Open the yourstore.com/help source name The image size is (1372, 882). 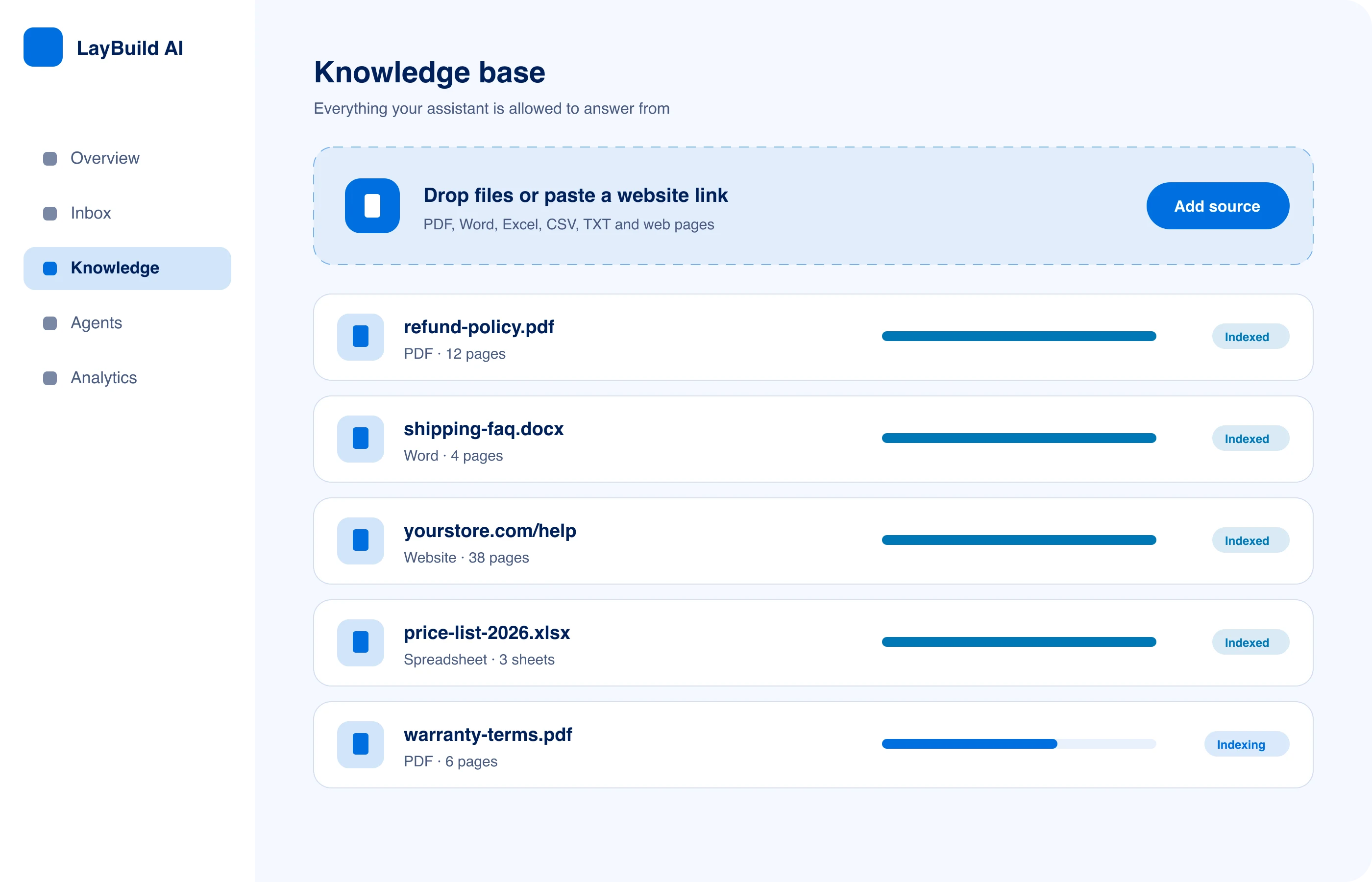(x=490, y=531)
